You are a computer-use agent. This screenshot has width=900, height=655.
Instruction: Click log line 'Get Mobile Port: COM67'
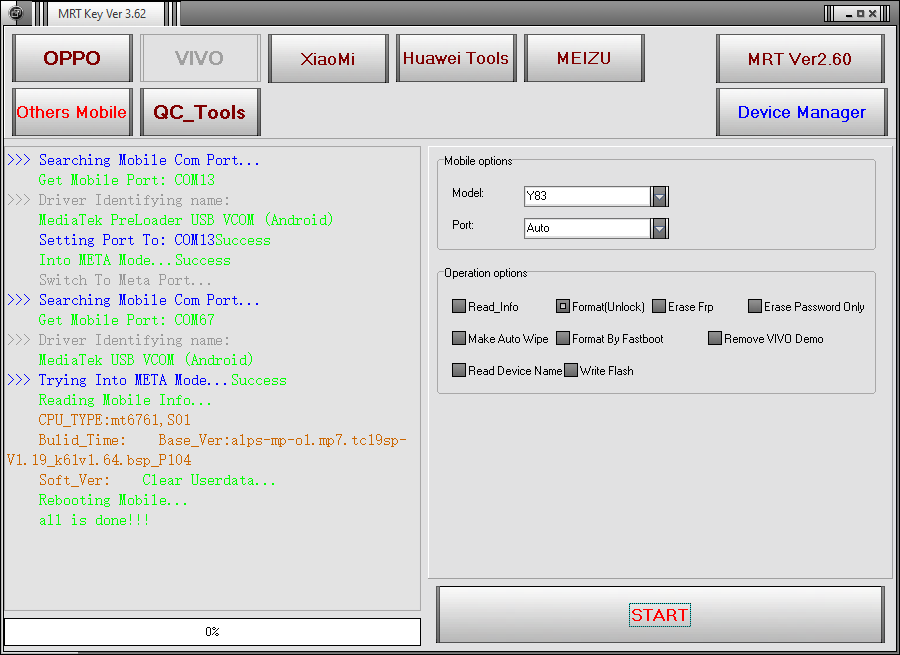(x=127, y=320)
